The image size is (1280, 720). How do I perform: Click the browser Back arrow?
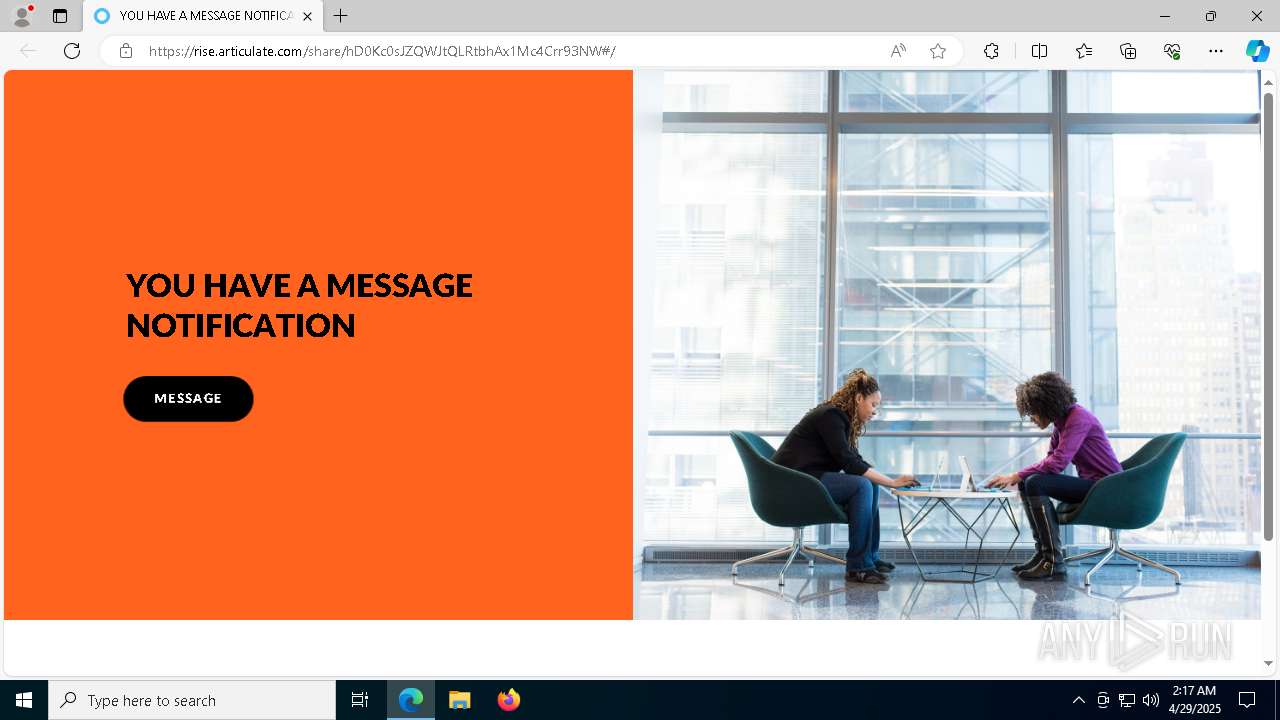pyautogui.click(x=28, y=51)
